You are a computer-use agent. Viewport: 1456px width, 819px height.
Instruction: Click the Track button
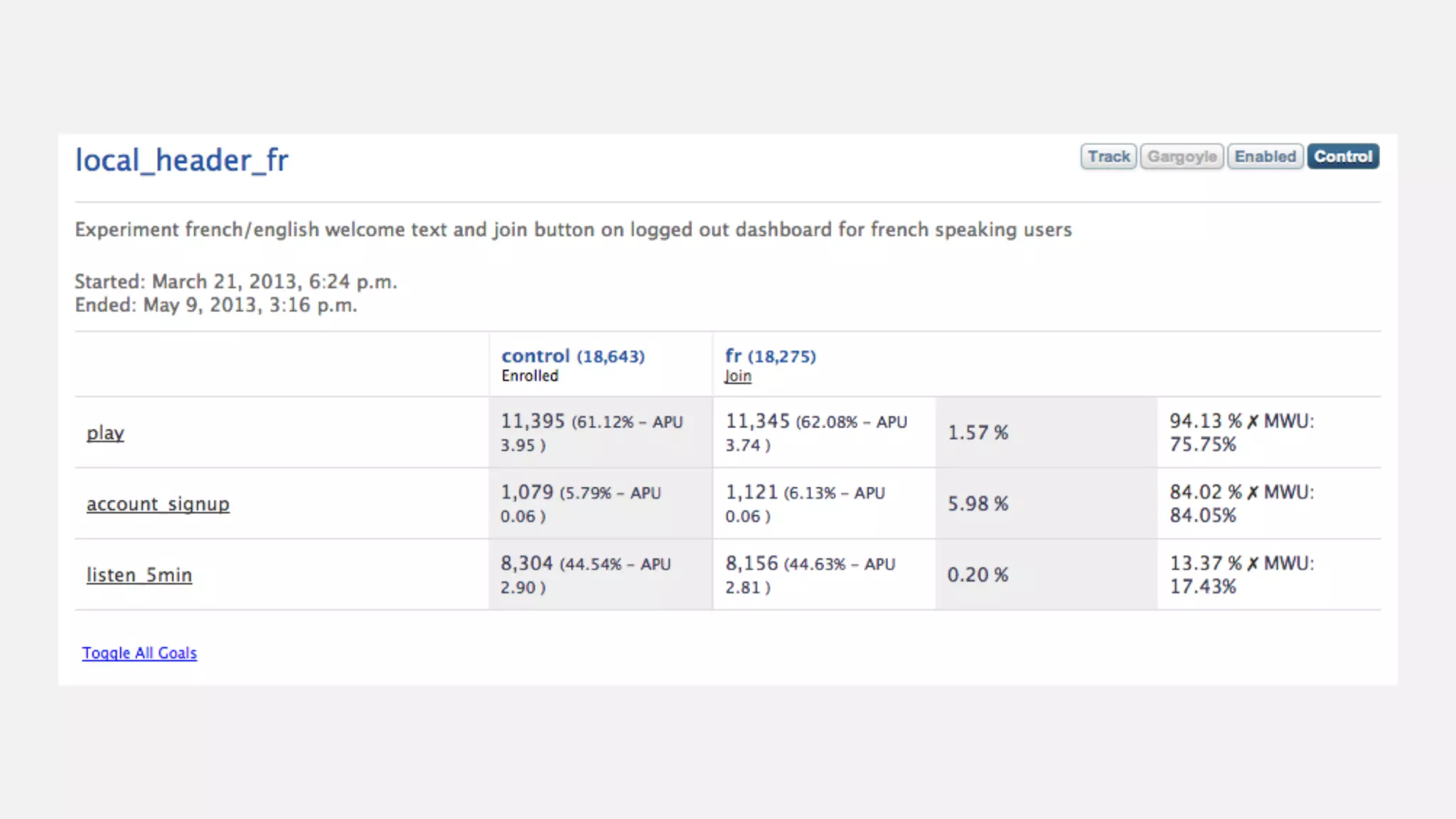tap(1108, 156)
